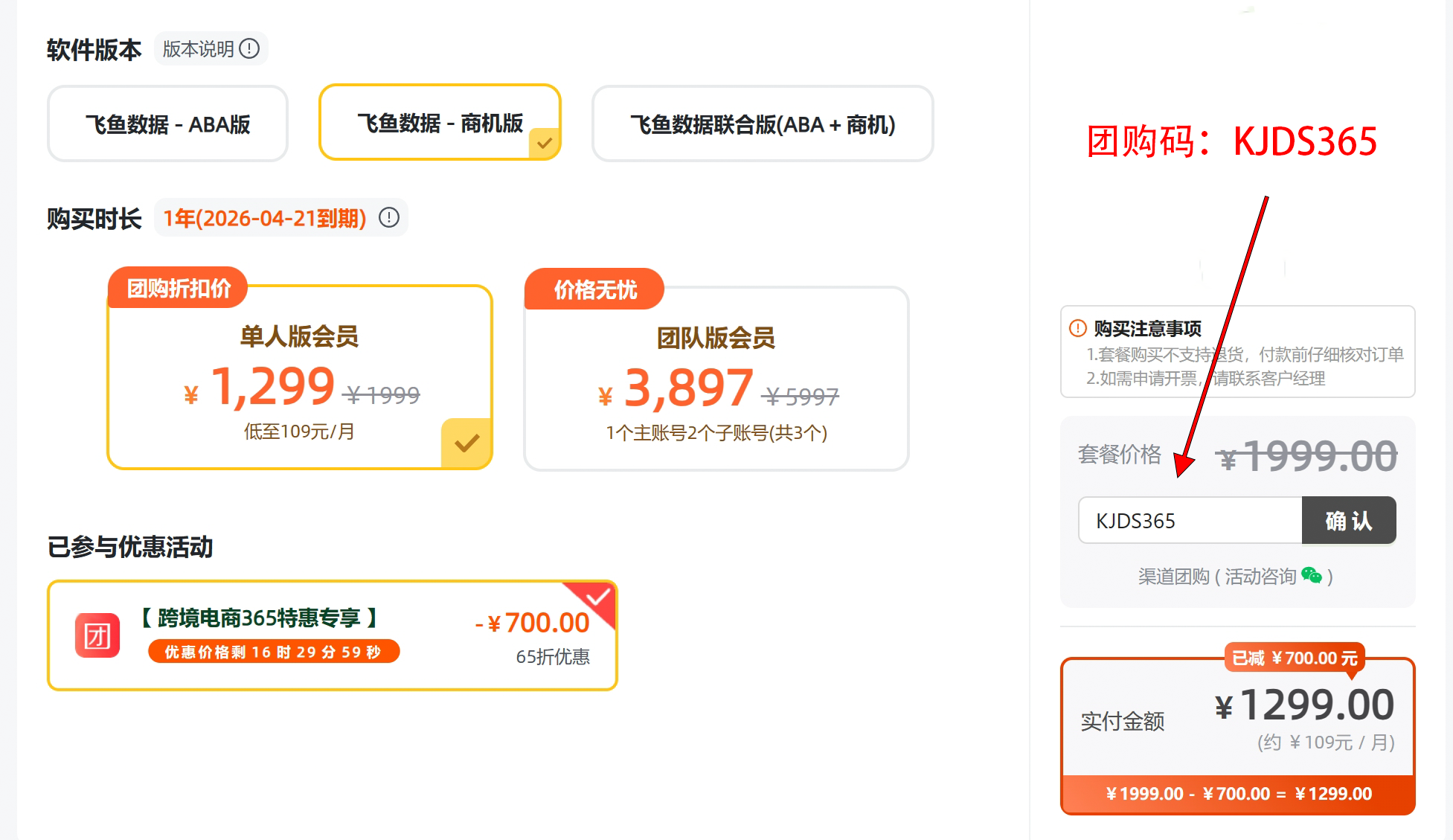This screenshot has height=840, width=1453.
Task: Click info icon next to purchase duration
Action: pyautogui.click(x=389, y=218)
